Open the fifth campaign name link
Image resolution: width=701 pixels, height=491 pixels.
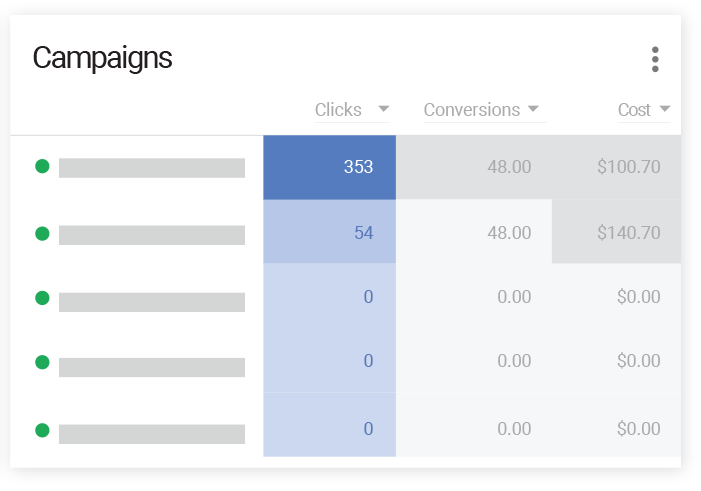click(x=152, y=434)
